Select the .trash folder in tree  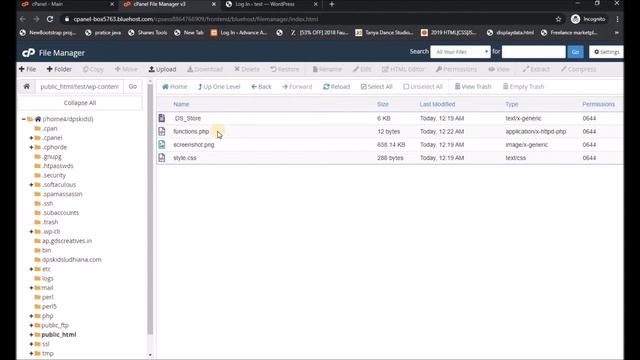click(50, 222)
